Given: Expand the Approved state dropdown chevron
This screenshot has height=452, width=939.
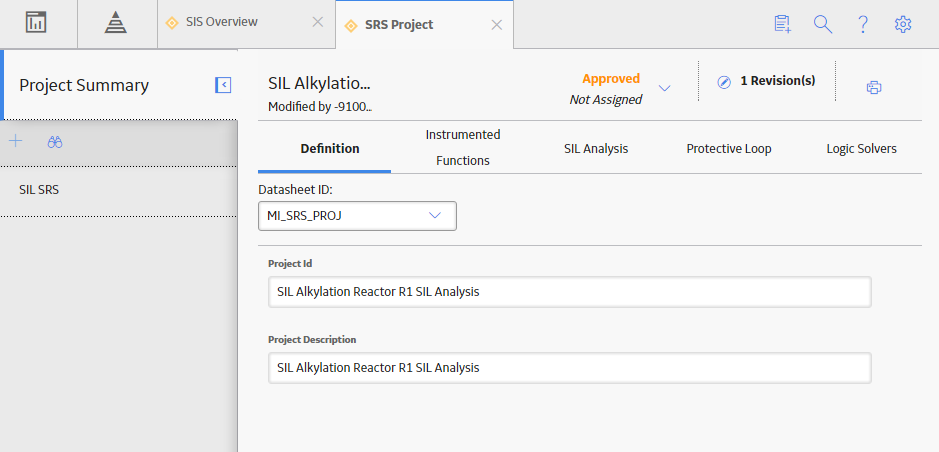Looking at the screenshot, I should 664,88.
